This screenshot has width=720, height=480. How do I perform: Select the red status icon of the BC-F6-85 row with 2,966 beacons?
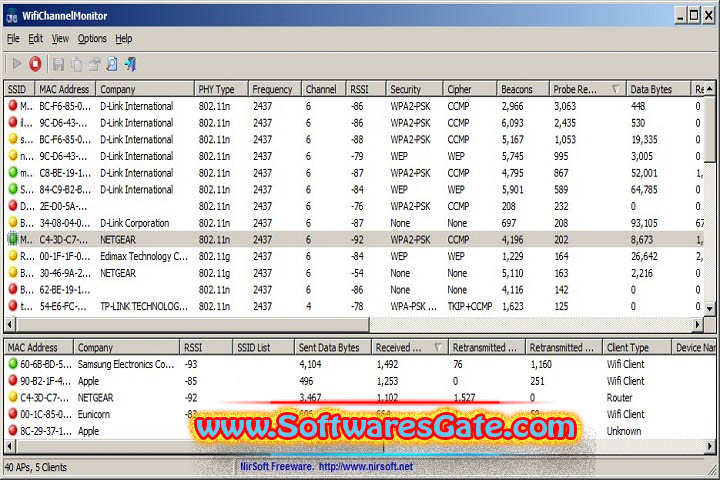(13, 106)
